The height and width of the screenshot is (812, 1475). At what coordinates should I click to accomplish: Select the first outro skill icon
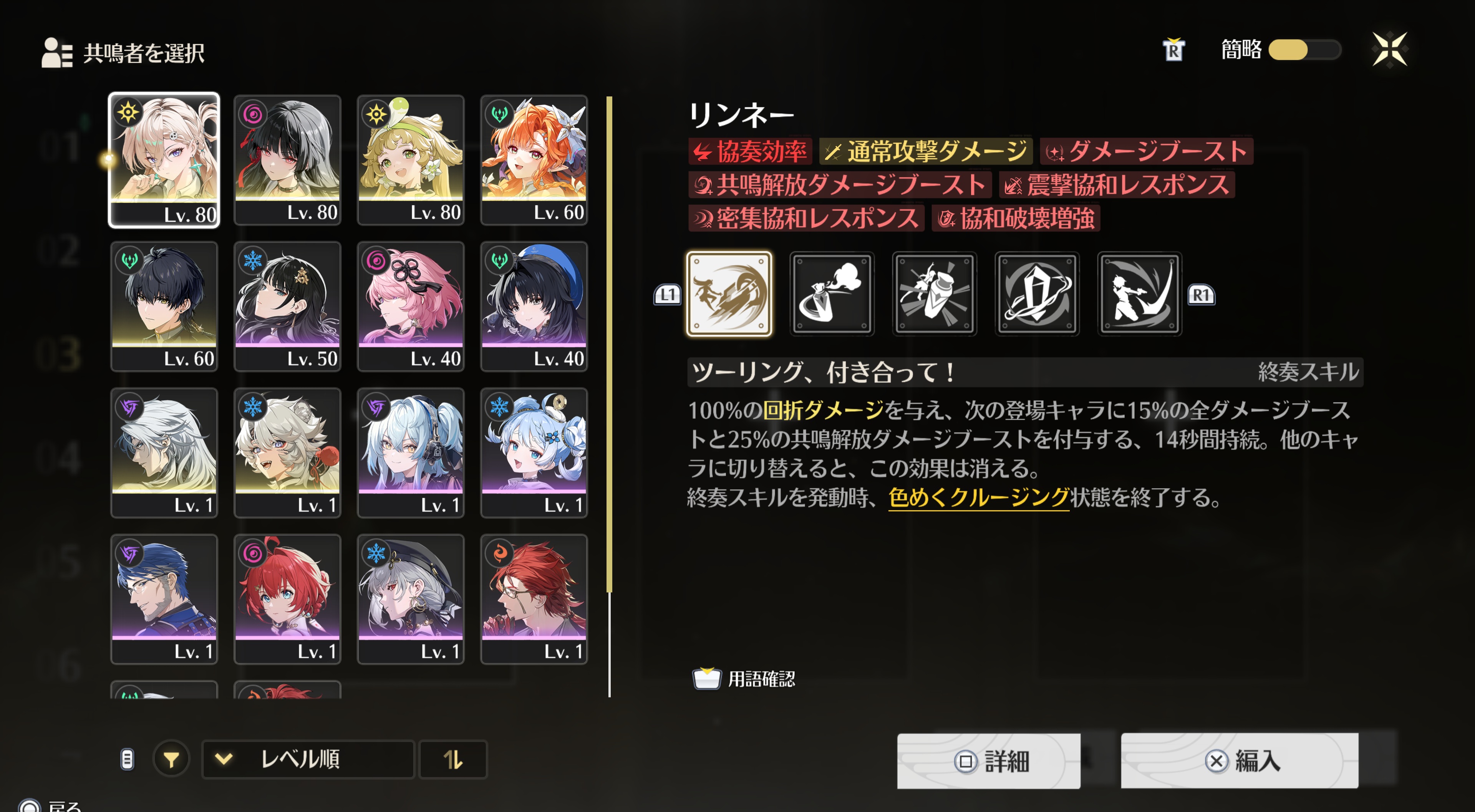click(x=729, y=294)
